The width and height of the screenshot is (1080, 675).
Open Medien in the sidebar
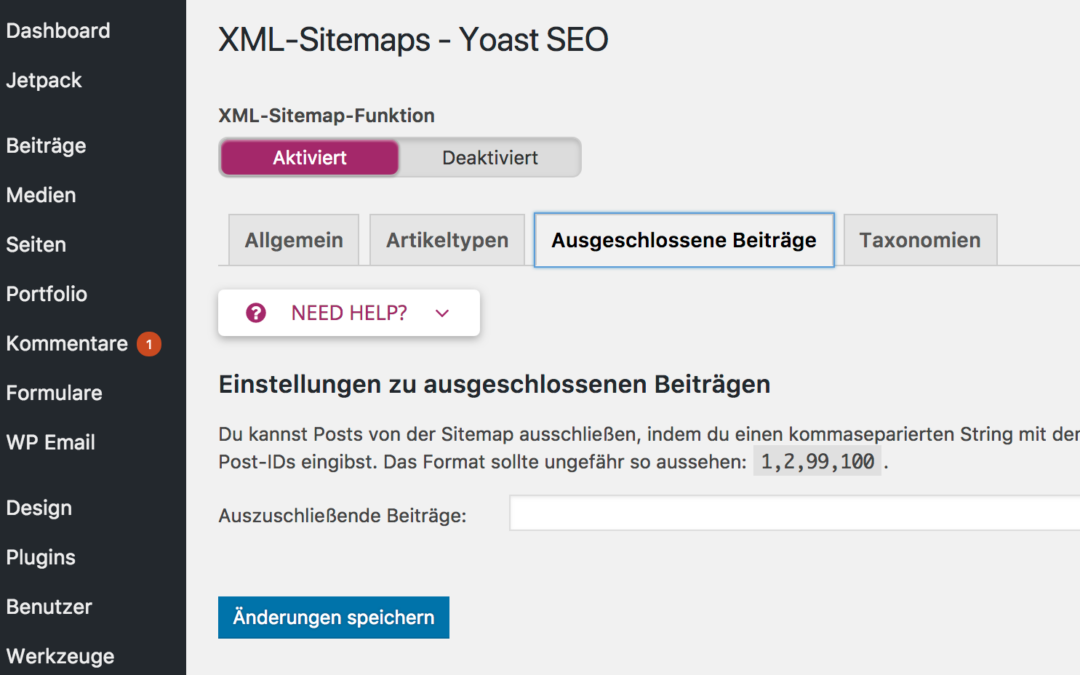(41, 196)
